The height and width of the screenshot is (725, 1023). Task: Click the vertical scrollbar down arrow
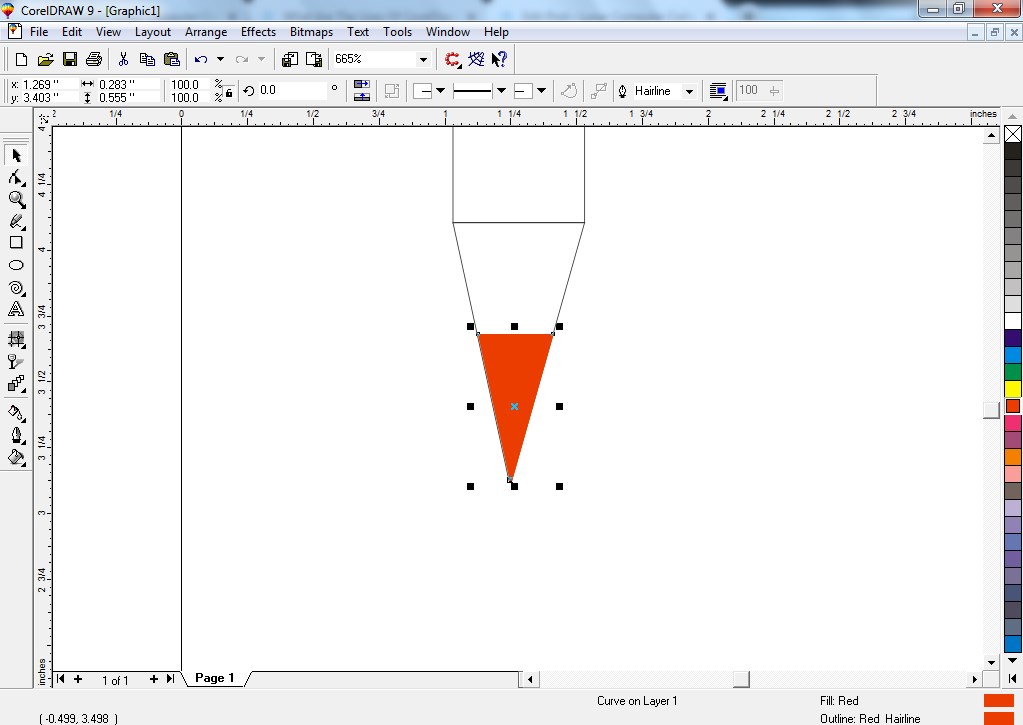point(991,662)
